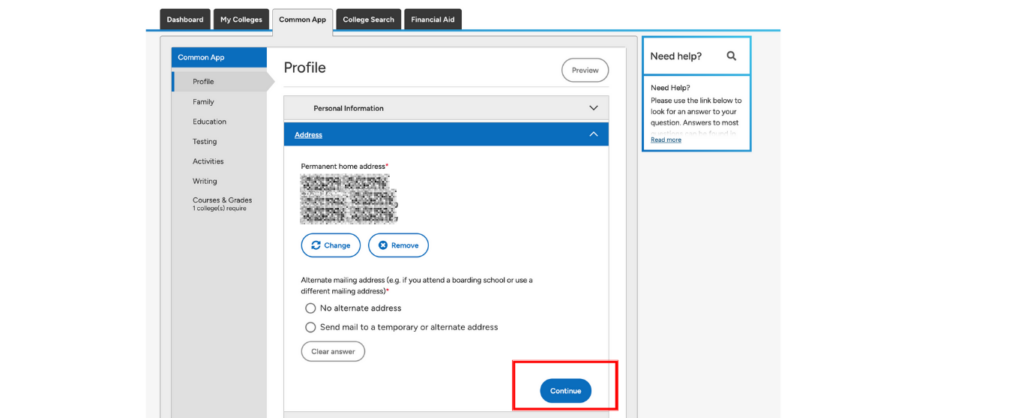Go to Testing in the sidebar
The width and height of the screenshot is (1024, 418).
[204, 141]
